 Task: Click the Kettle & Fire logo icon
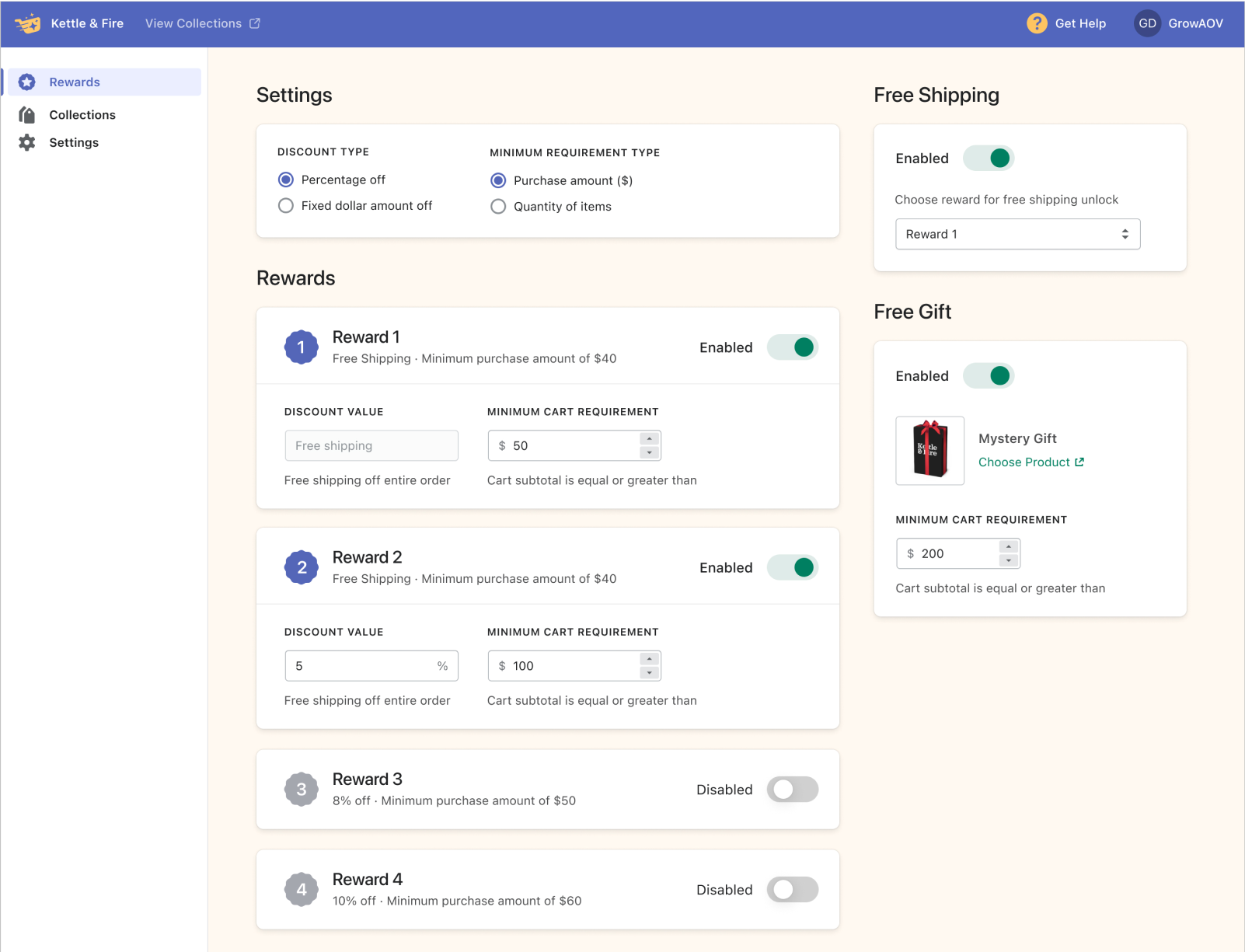(28, 23)
